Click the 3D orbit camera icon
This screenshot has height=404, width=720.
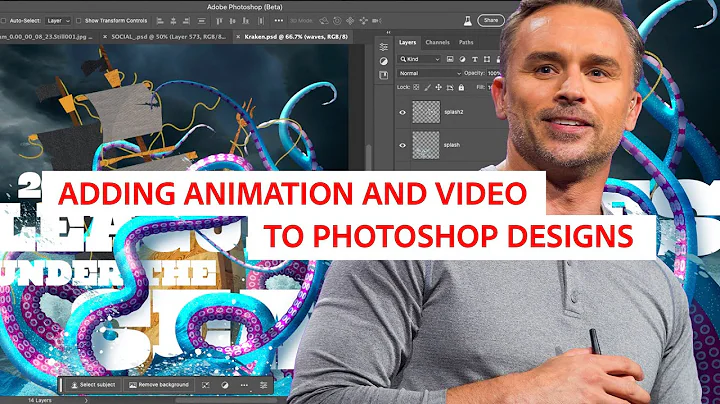(324, 21)
